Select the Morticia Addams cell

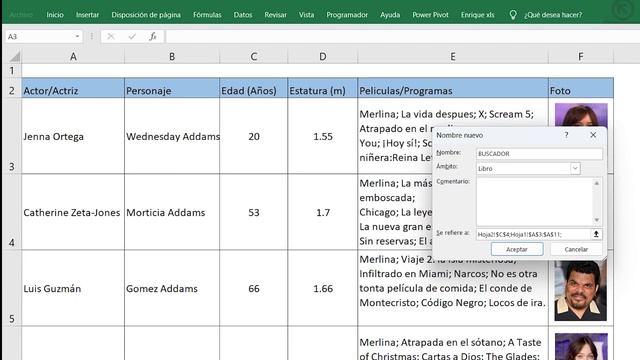tap(172, 212)
